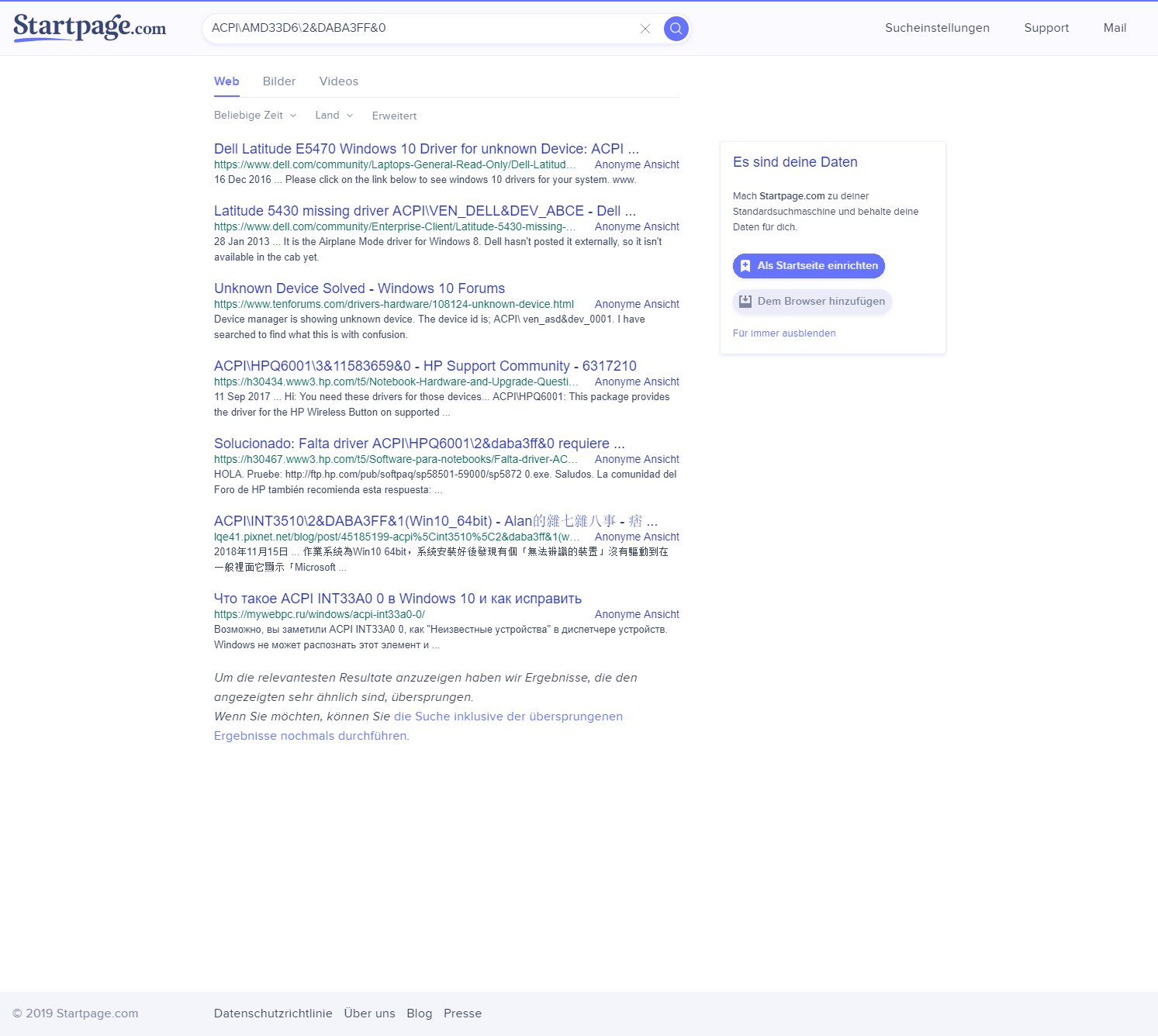Click the Startpage.com logo
The image size is (1158, 1036).
(x=90, y=28)
